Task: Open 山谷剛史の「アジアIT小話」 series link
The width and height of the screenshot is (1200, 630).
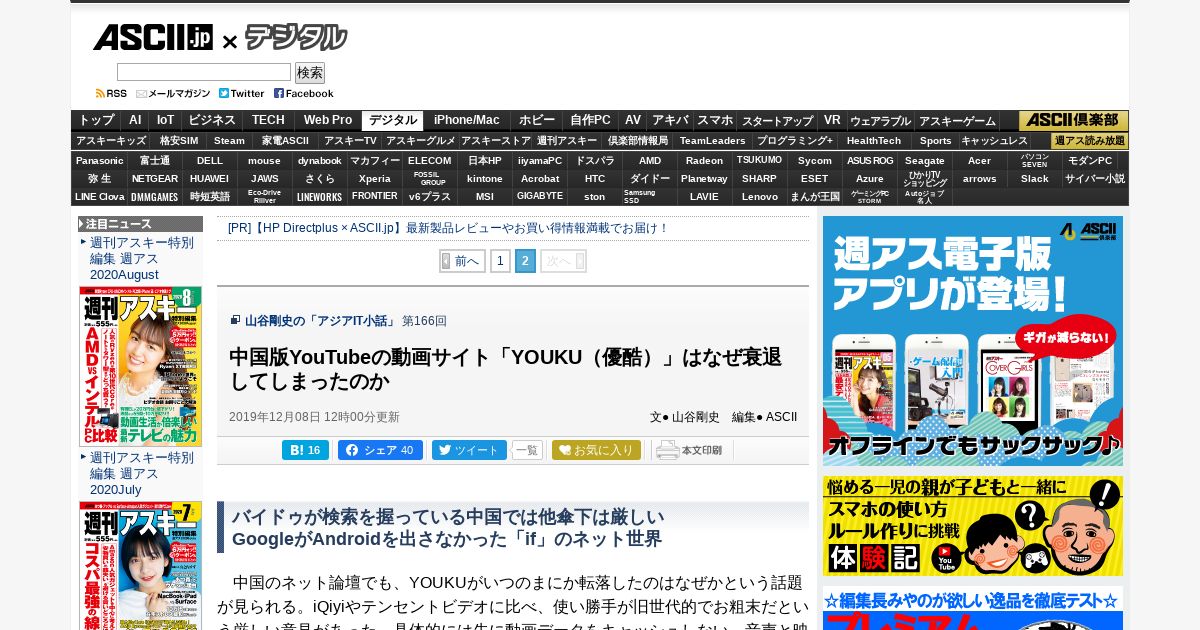Action: click(321, 321)
